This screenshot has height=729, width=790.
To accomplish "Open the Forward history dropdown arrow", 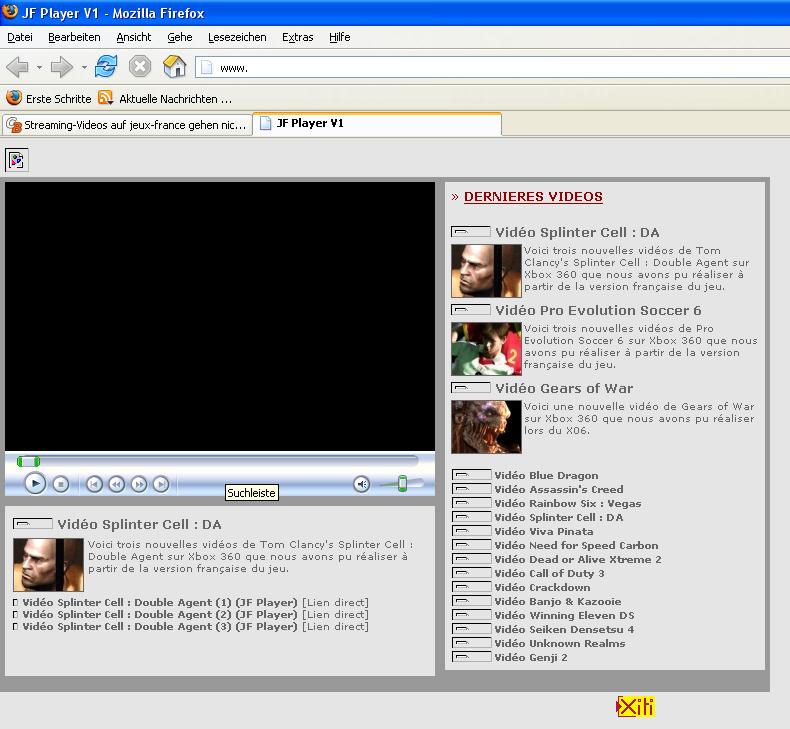I will click(84, 67).
